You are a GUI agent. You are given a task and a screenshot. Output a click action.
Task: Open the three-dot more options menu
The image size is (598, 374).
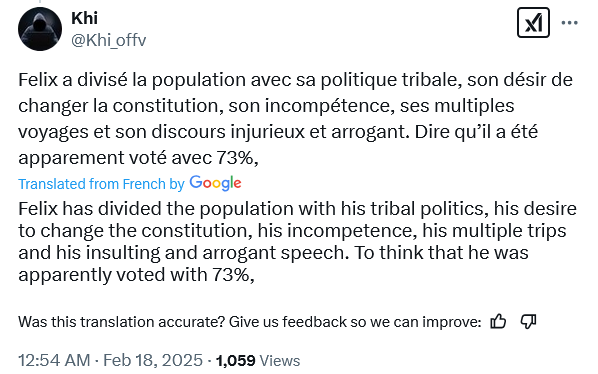tap(569, 23)
